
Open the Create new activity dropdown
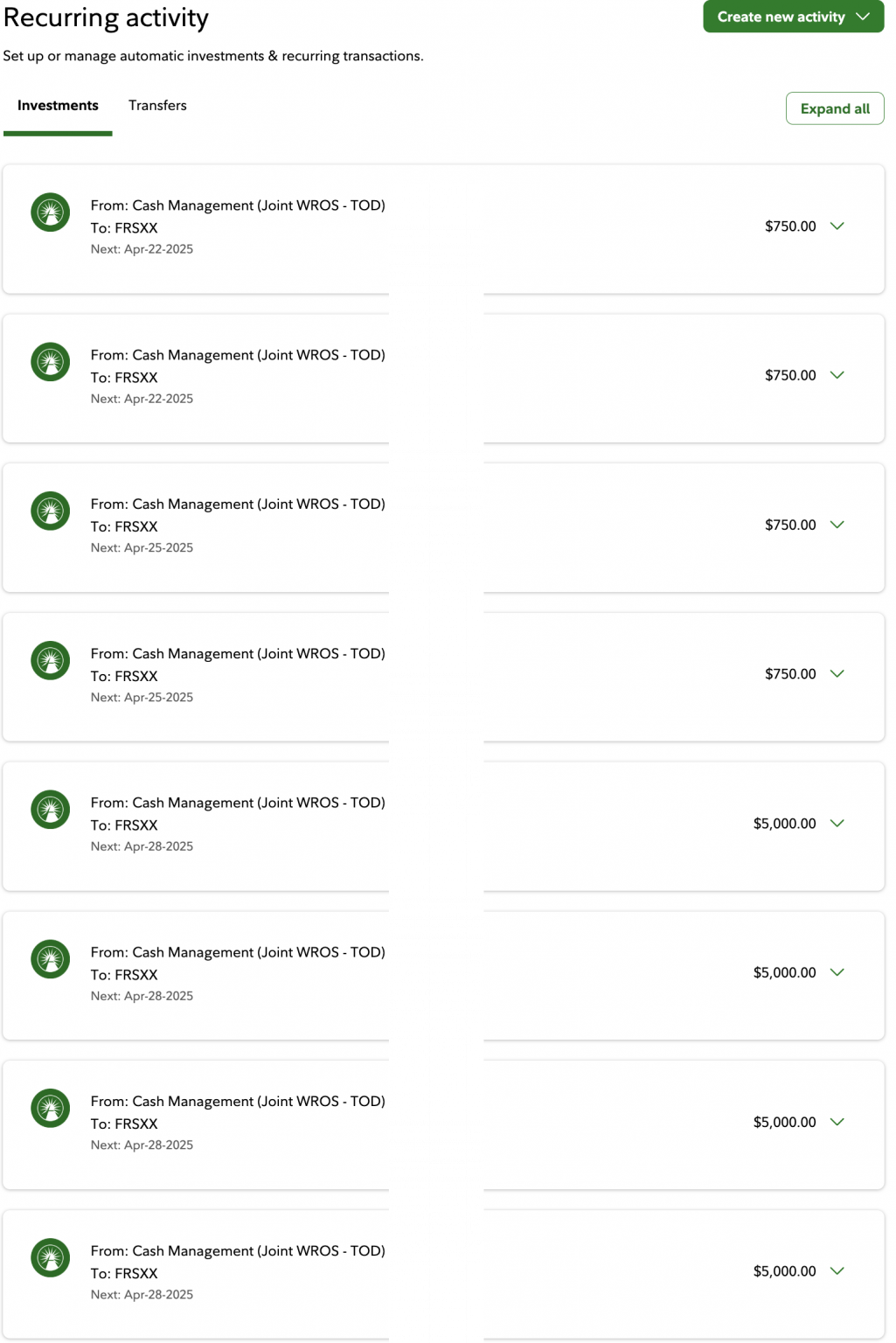792,16
